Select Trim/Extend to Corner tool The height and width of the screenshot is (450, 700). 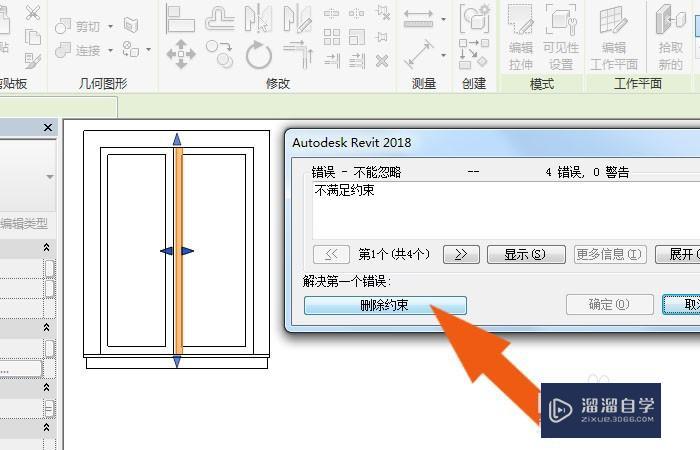pyautogui.click(x=298, y=54)
